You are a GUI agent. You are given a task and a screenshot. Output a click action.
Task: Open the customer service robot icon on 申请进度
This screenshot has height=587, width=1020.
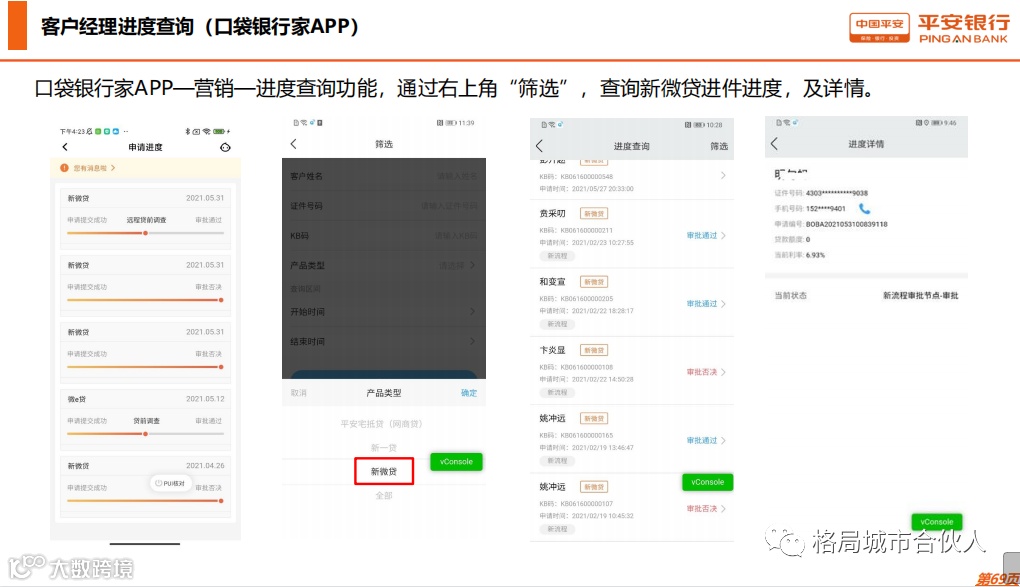coord(225,148)
